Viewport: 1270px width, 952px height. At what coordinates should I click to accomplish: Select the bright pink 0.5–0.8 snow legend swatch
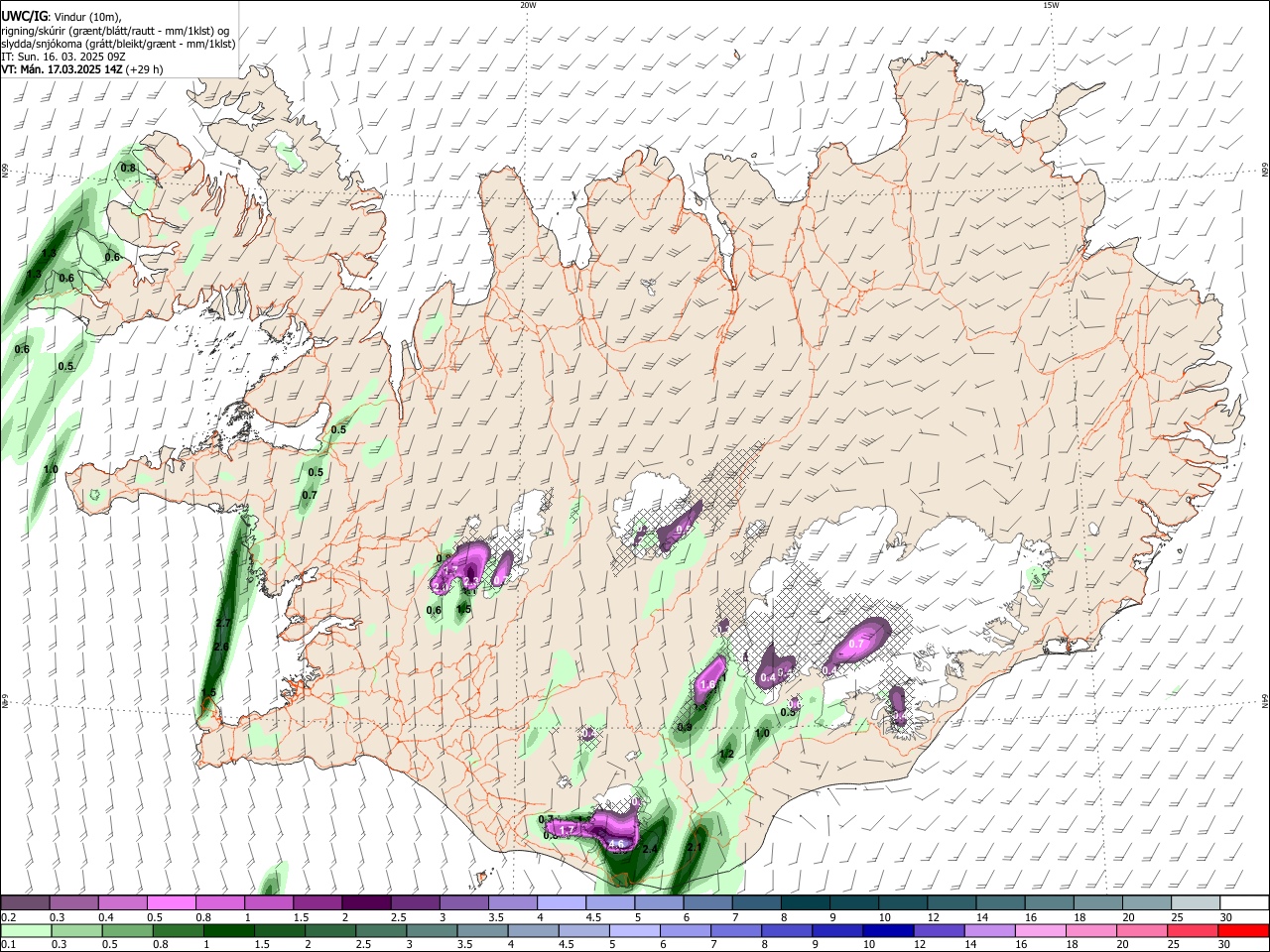[172, 903]
